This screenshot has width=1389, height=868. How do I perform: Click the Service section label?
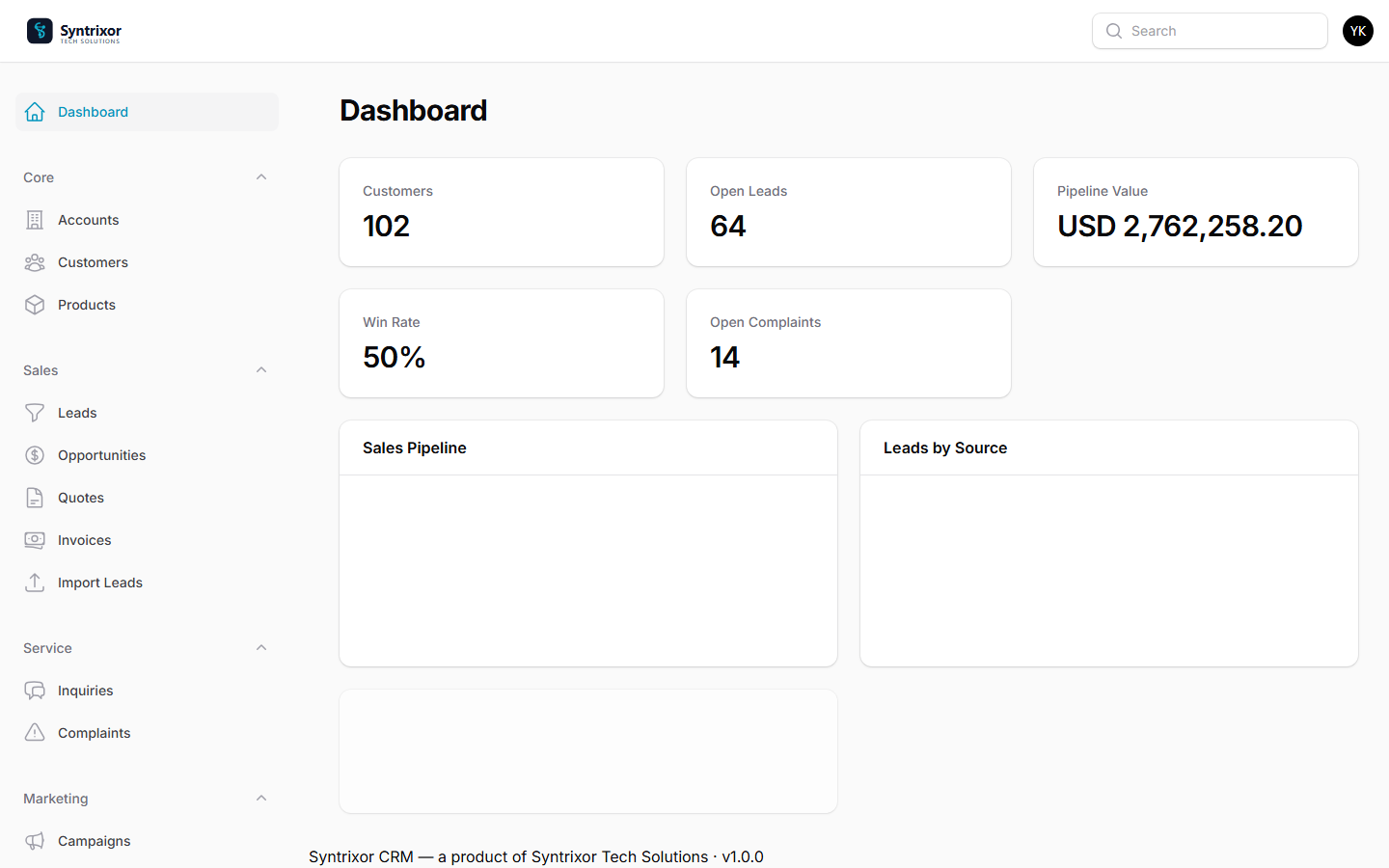[x=47, y=648]
